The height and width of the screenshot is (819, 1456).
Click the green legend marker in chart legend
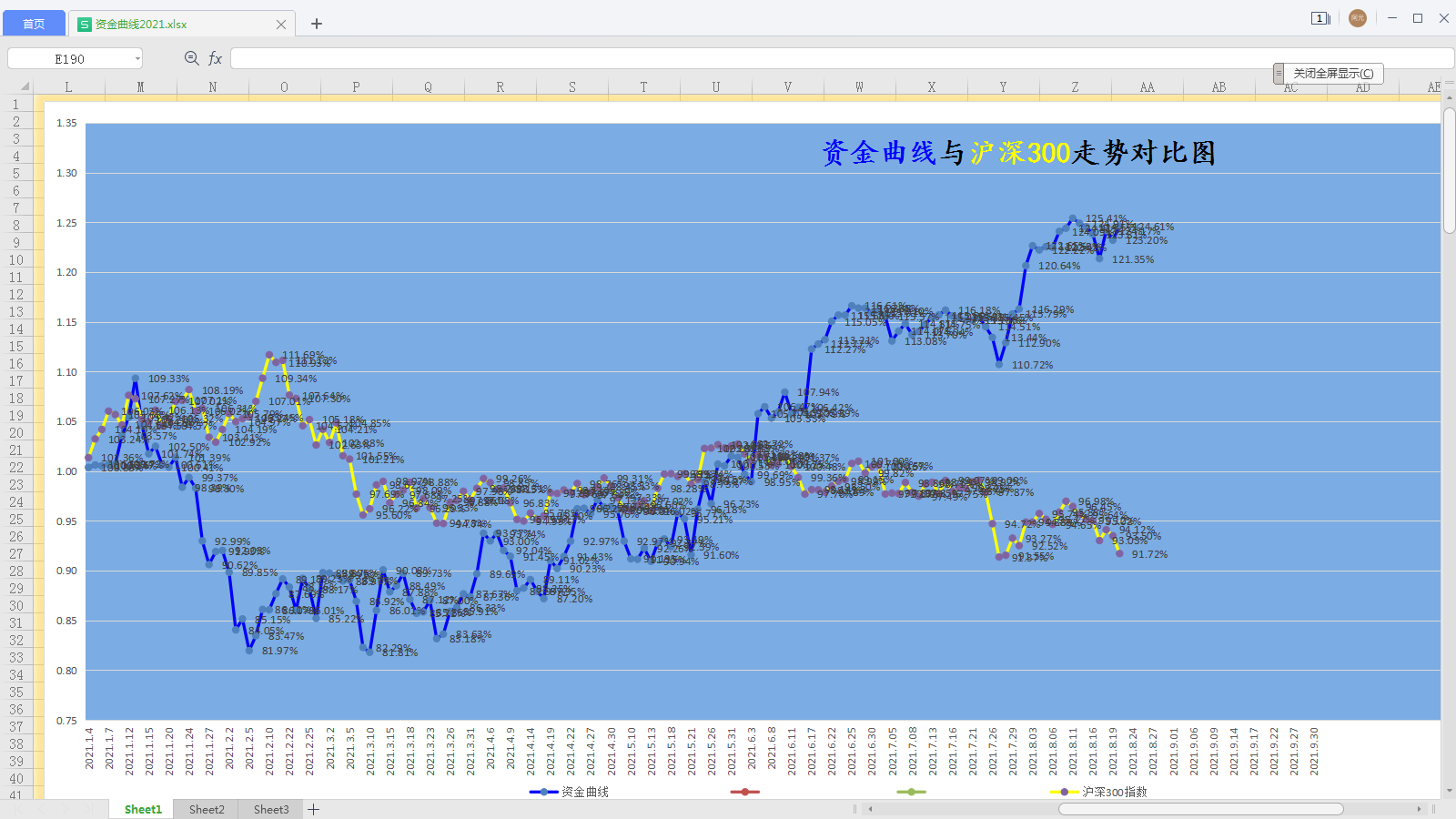coord(911,792)
